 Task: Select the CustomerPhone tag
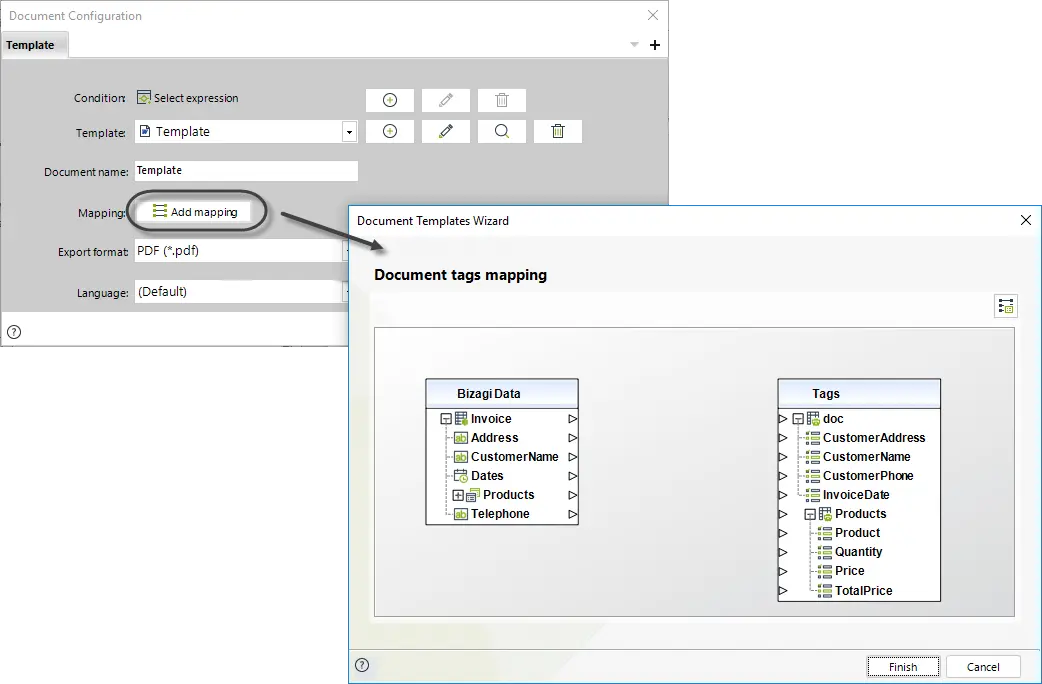coord(868,476)
